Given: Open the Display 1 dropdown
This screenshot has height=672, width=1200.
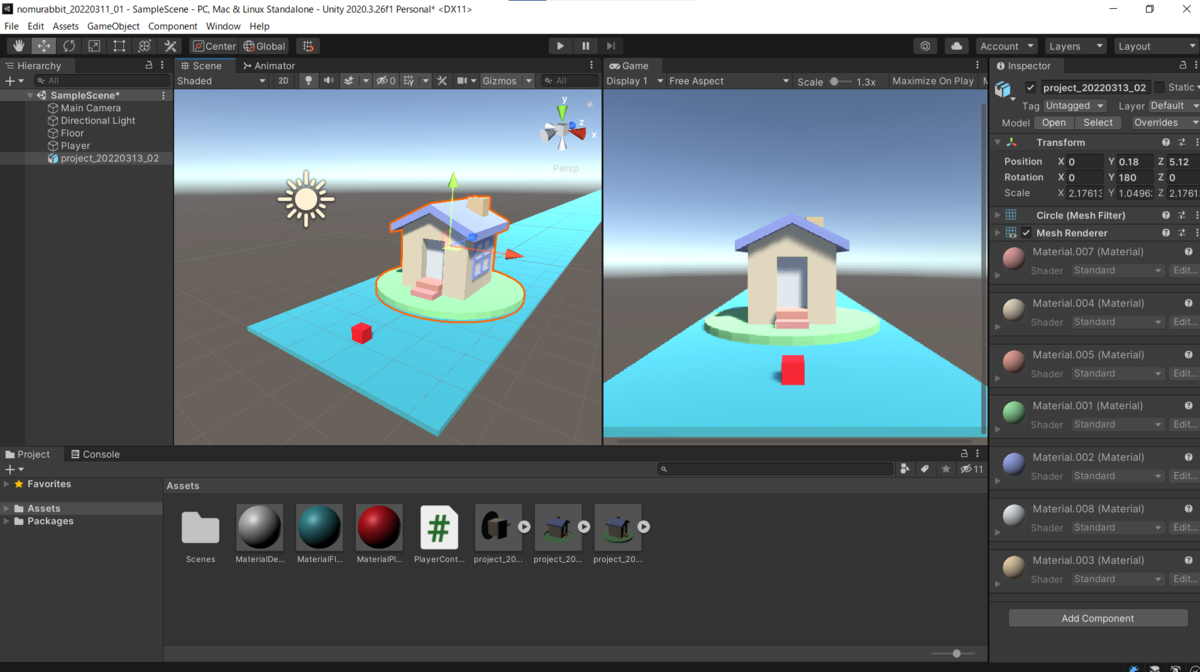Looking at the screenshot, I should (x=634, y=81).
